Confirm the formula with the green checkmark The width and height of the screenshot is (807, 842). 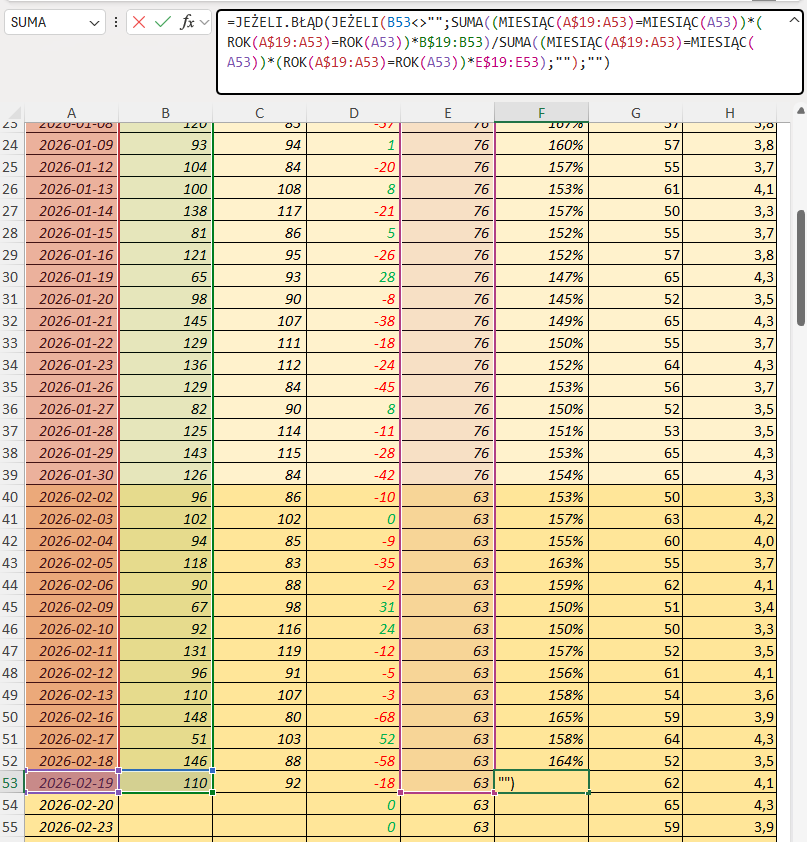tap(162, 23)
